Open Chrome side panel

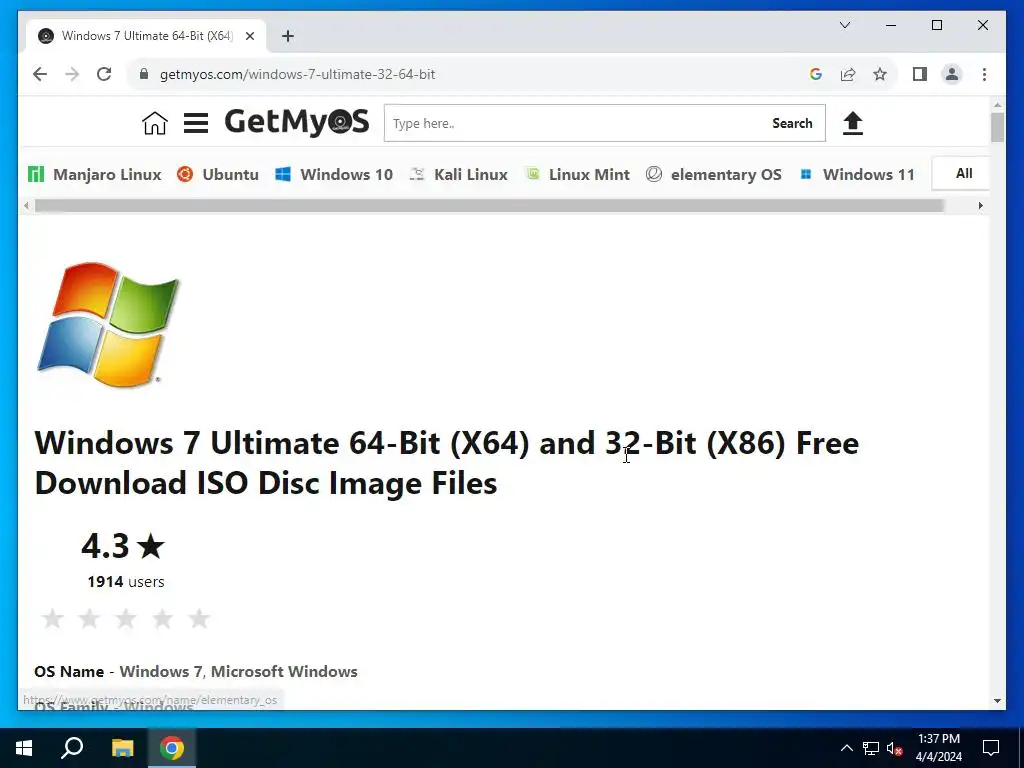[x=920, y=74]
